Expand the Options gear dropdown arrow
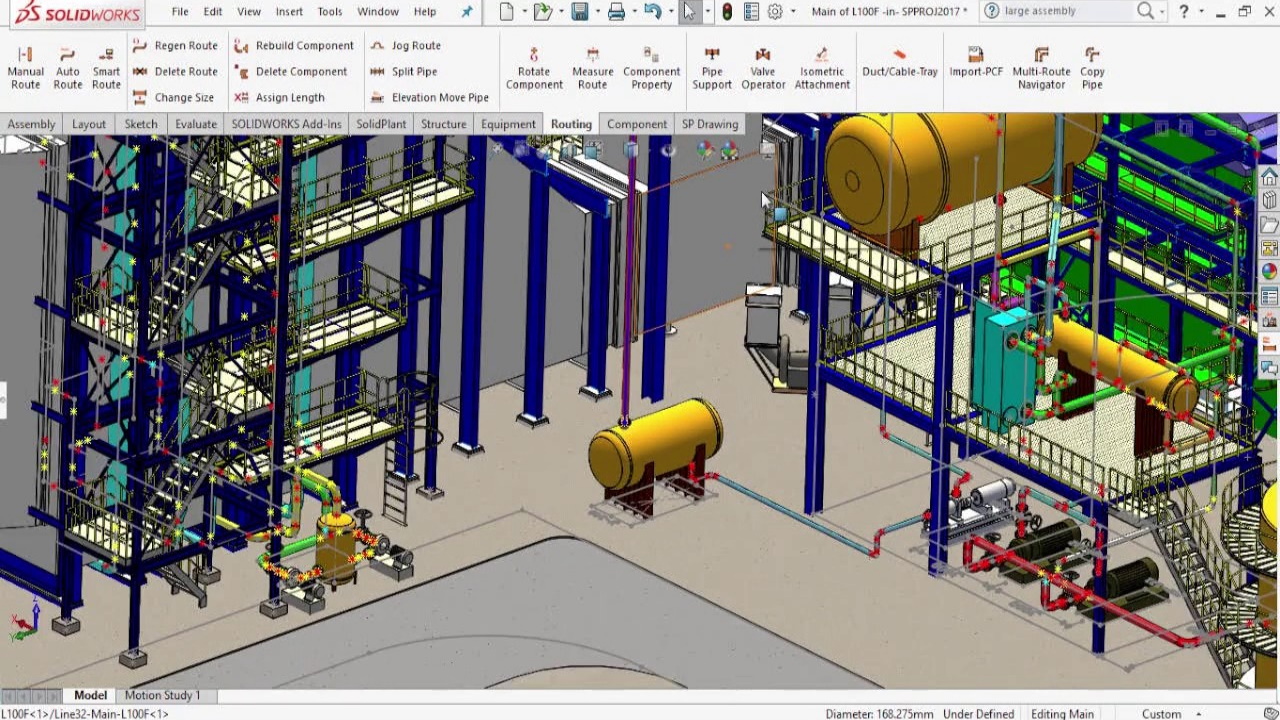Viewport: 1280px width, 720px height. [x=793, y=12]
